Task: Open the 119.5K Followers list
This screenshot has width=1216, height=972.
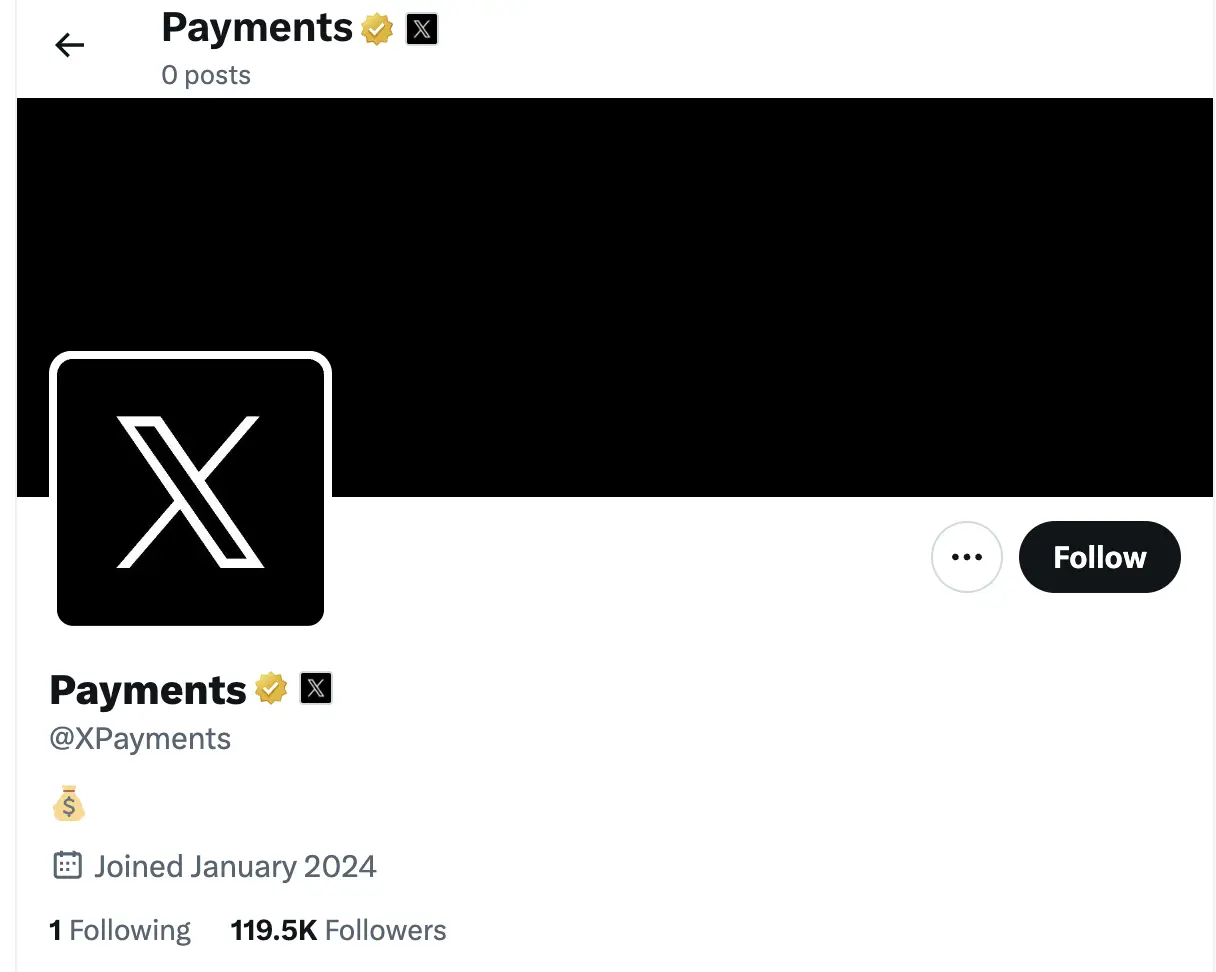Action: 337,929
